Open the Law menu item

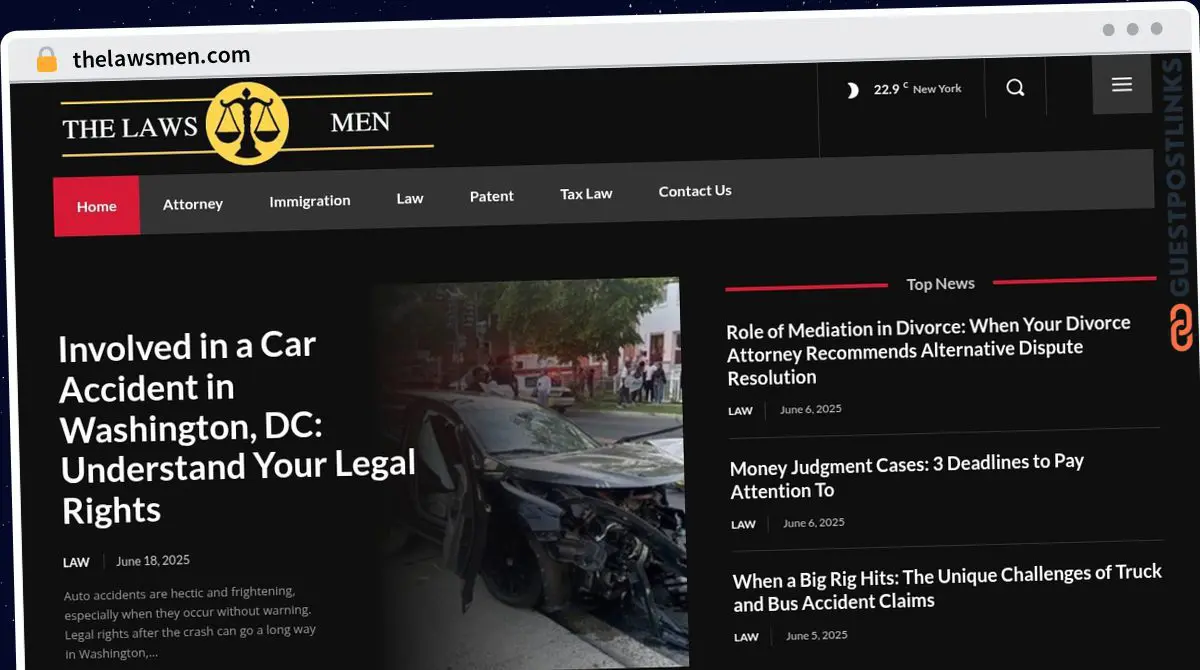410,198
